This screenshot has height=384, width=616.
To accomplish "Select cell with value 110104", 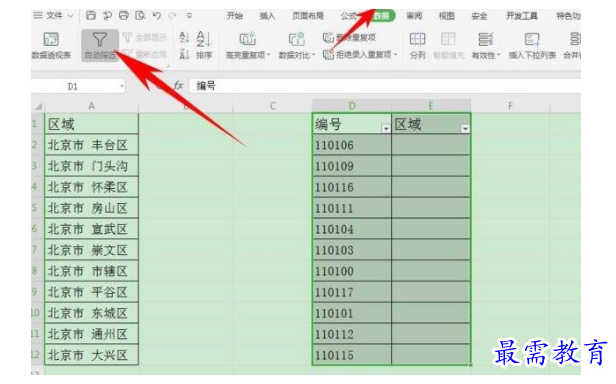I will 352,229.
